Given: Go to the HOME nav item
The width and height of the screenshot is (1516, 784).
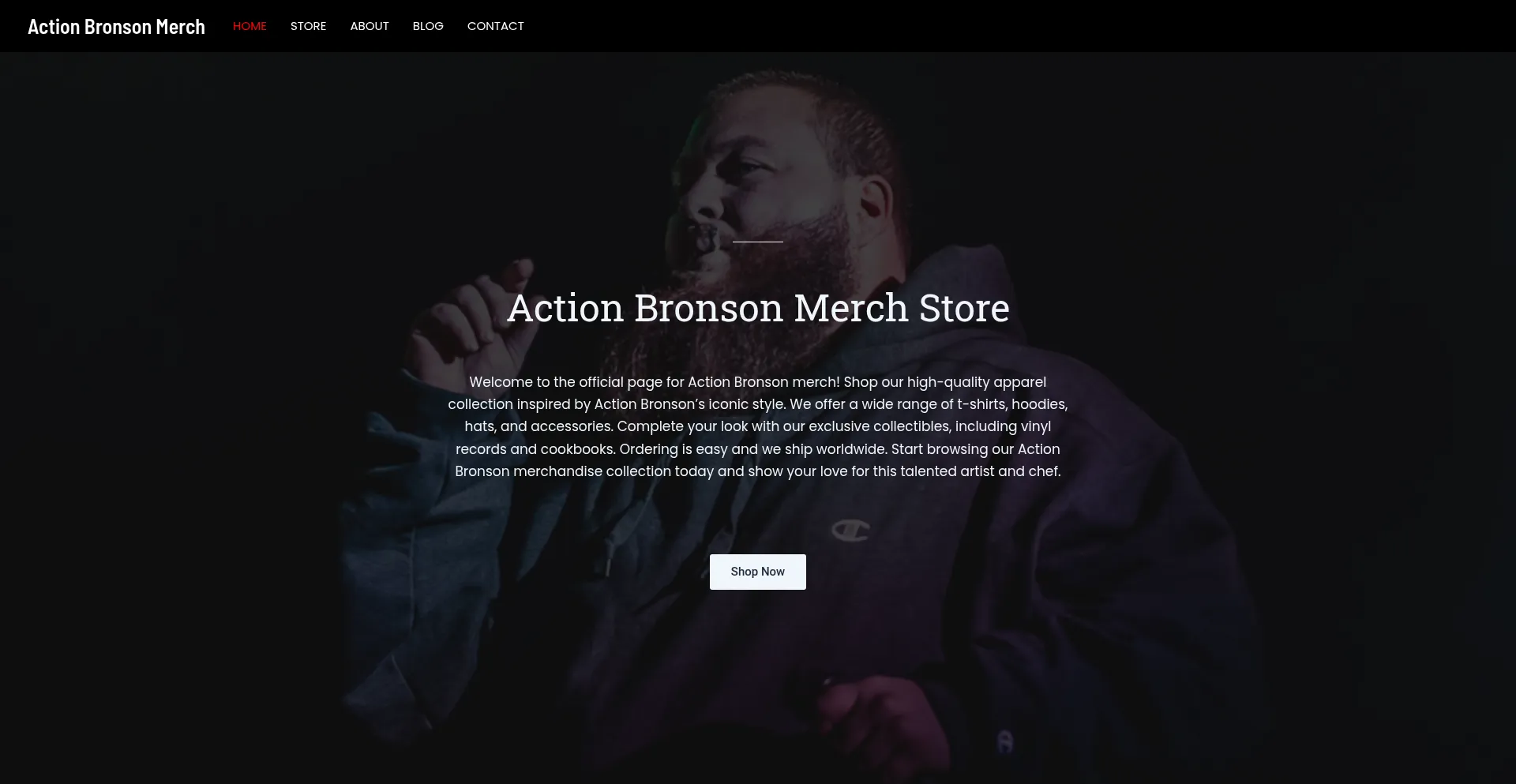Looking at the screenshot, I should click(x=250, y=26).
